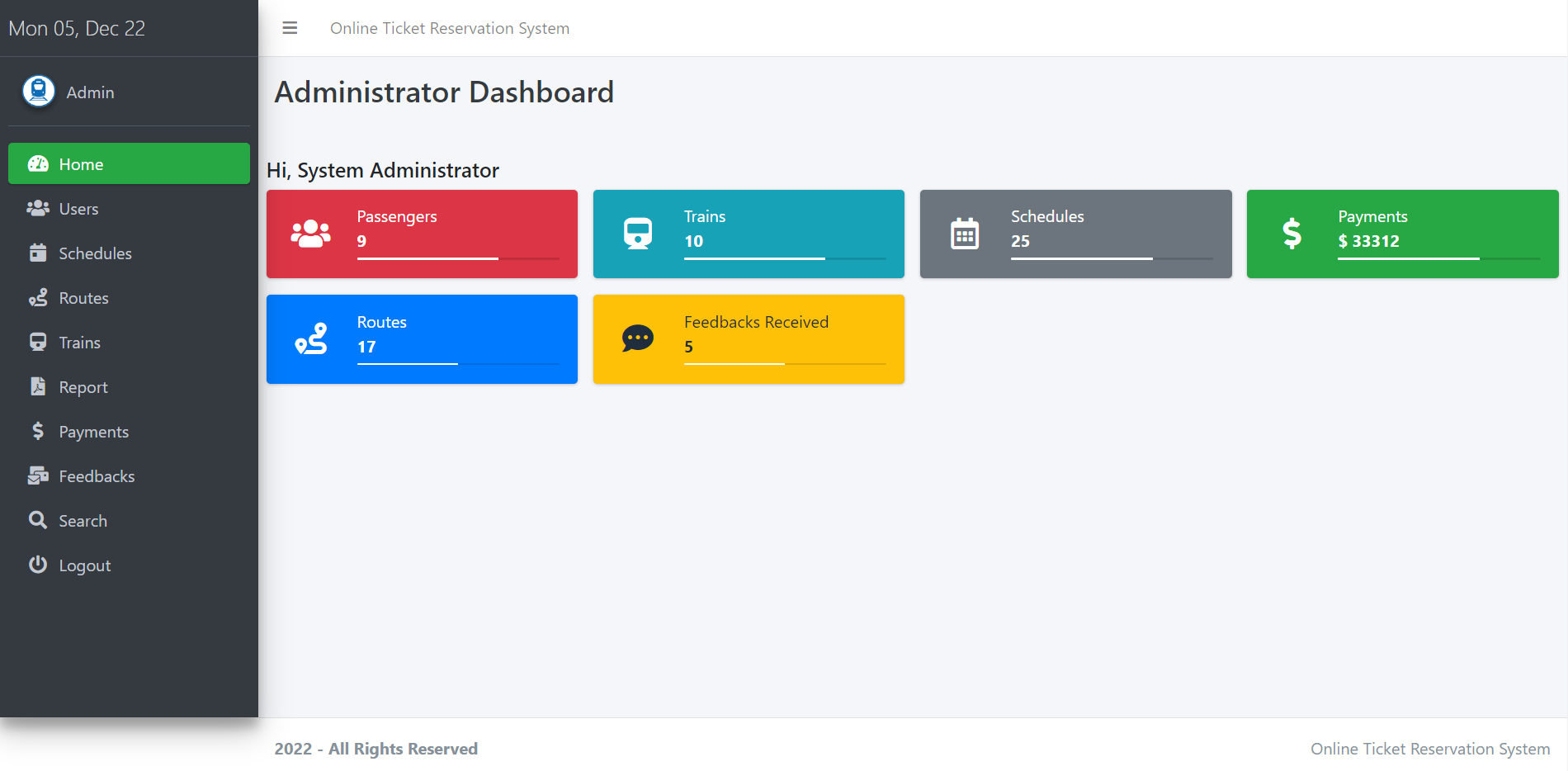The width and height of the screenshot is (1568, 771).
Task: Click the blue Routes summary card
Action: (x=422, y=339)
